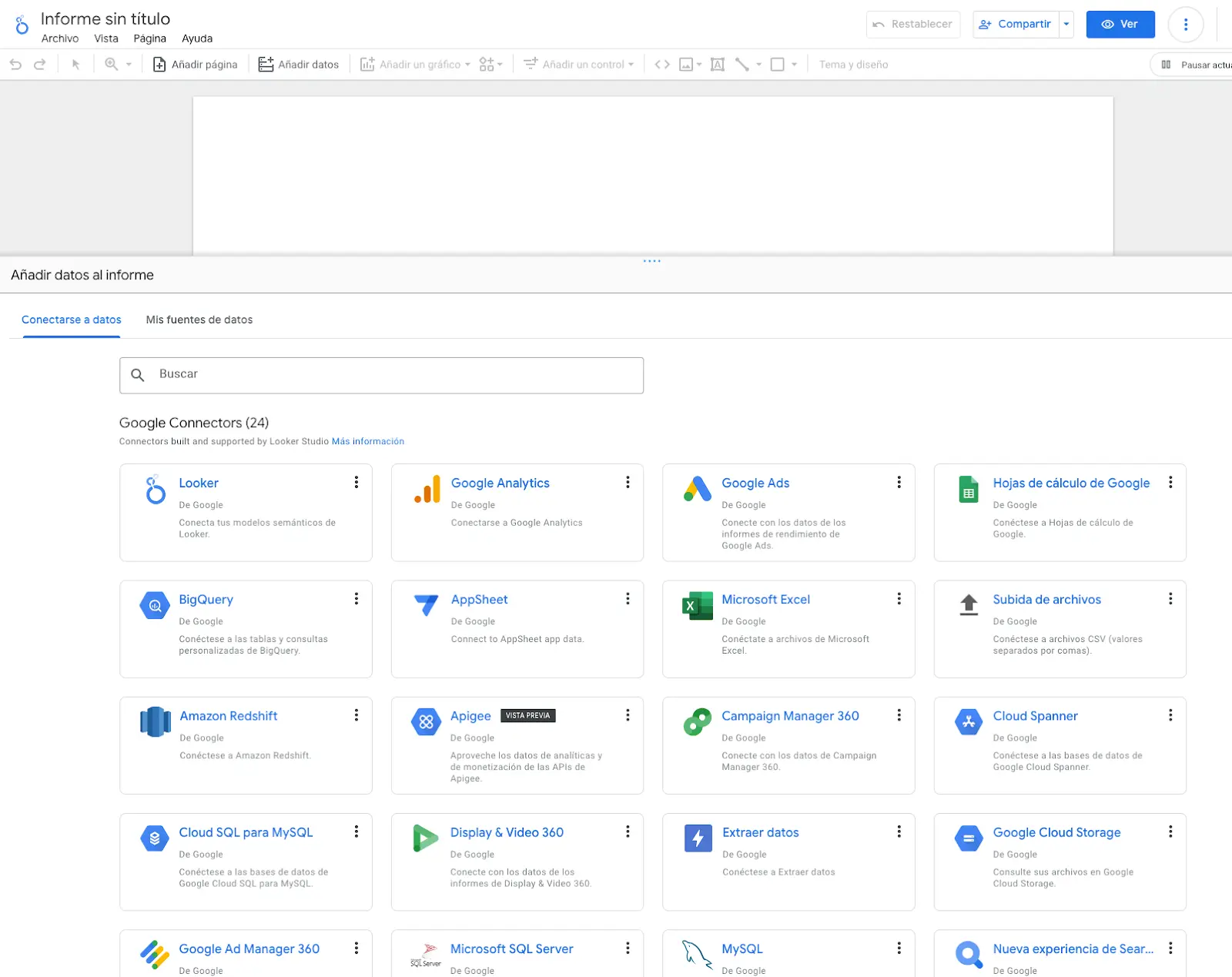The width and height of the screenshot is (1232, 977).
Task: Click Añadir datos in toolbar
Action: coord(299,65)
